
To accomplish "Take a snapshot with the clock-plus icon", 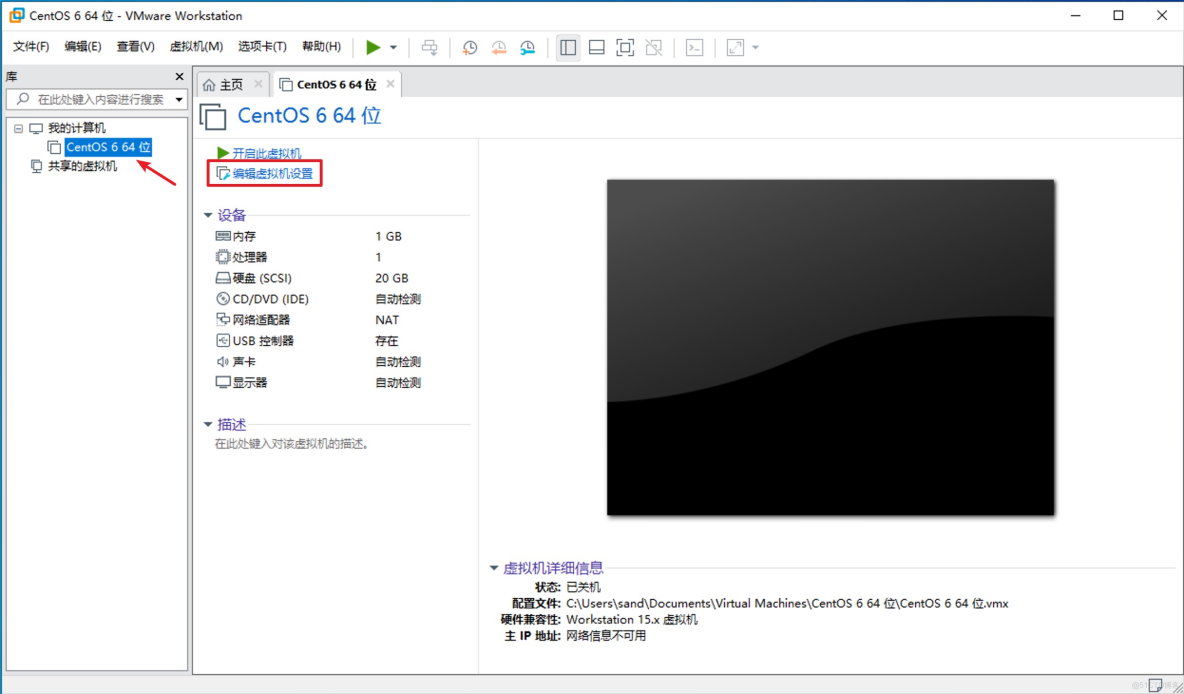I will 470,48.
